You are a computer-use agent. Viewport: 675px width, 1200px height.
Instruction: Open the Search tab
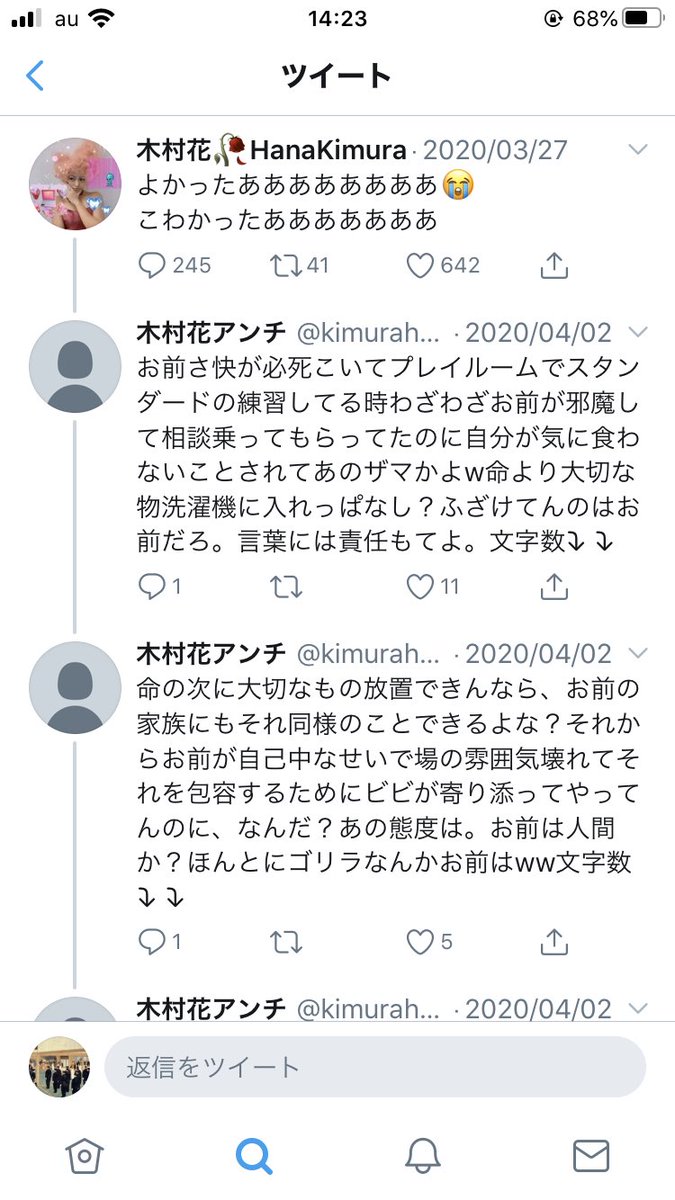click(x=254, y=1156)
